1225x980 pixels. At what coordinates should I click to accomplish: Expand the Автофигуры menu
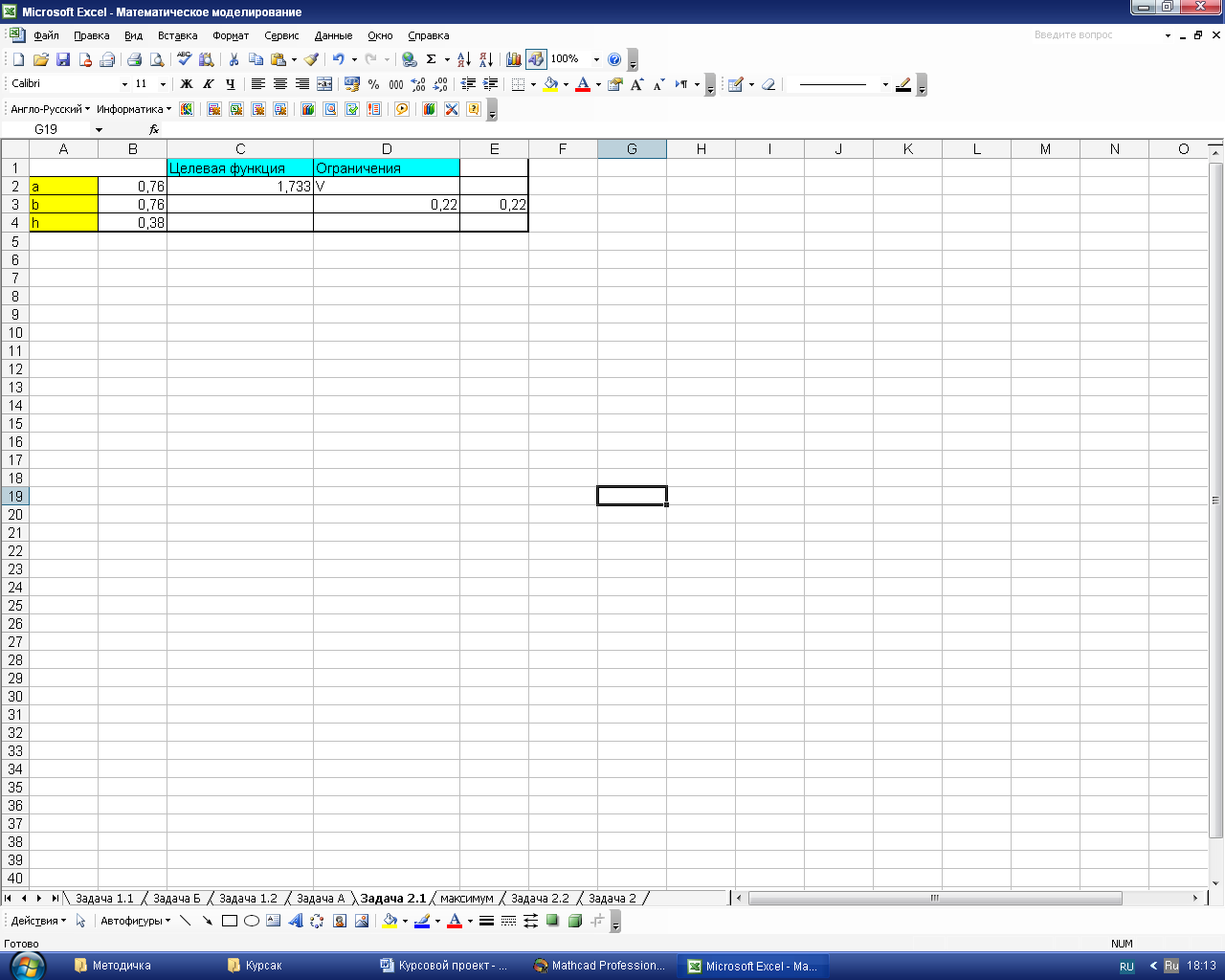135,921
